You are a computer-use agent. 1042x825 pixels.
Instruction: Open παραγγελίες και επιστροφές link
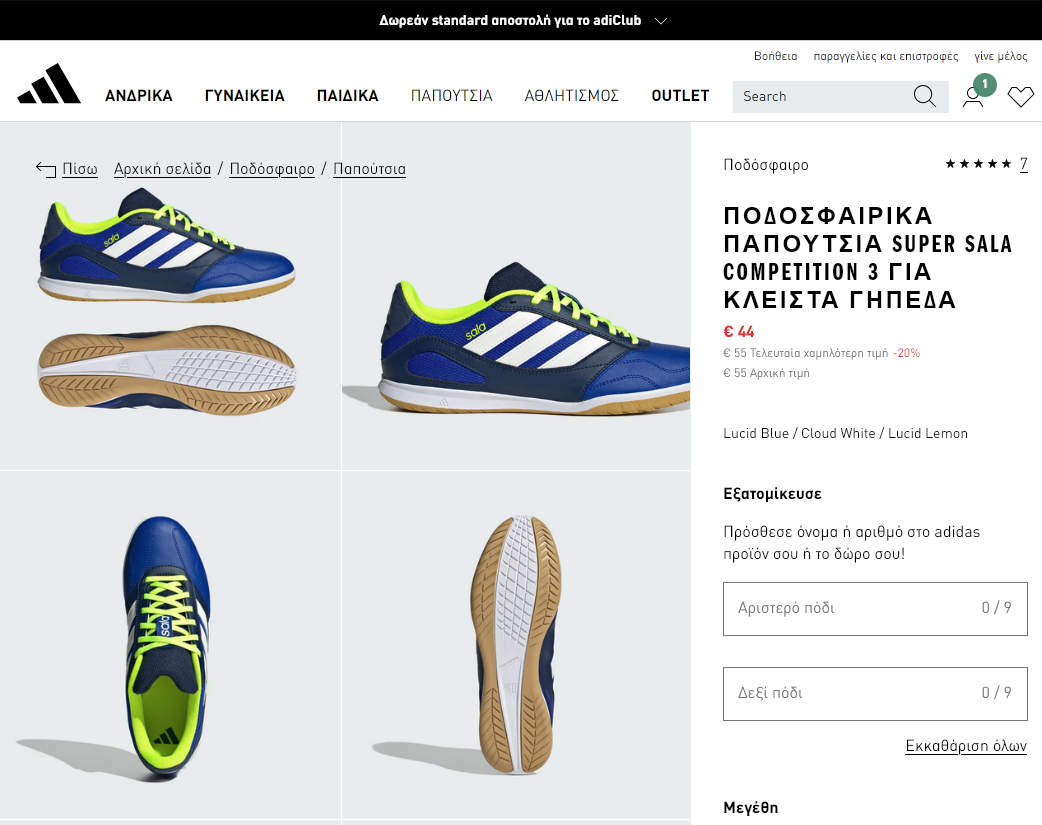point(886,57)
